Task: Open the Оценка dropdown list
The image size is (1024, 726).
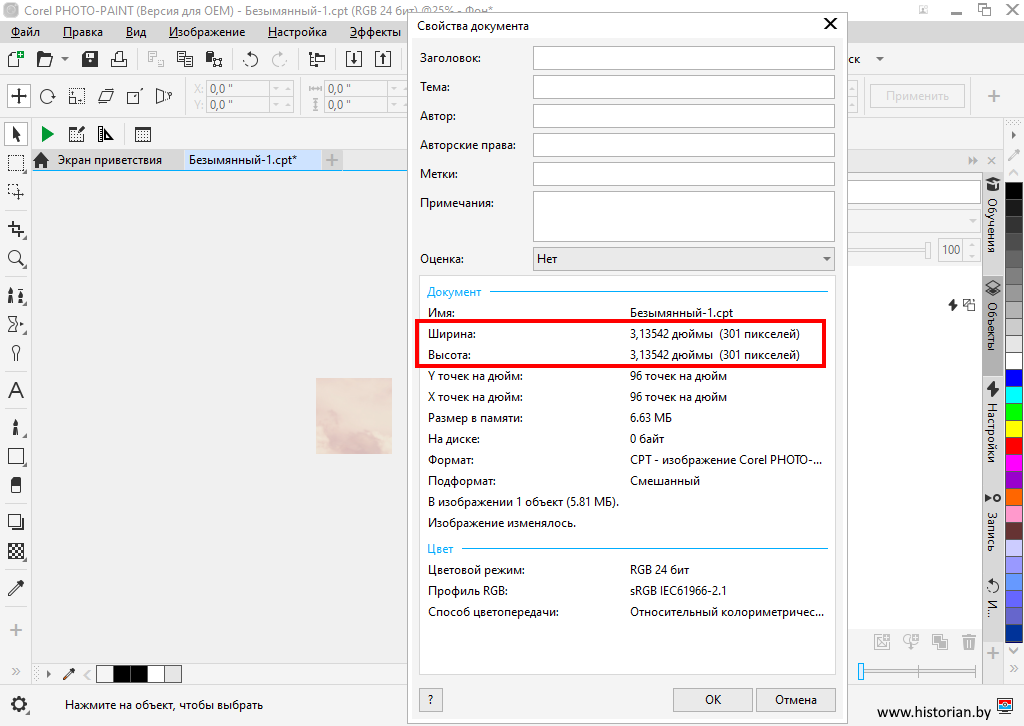Action: [x=683, y=259]
